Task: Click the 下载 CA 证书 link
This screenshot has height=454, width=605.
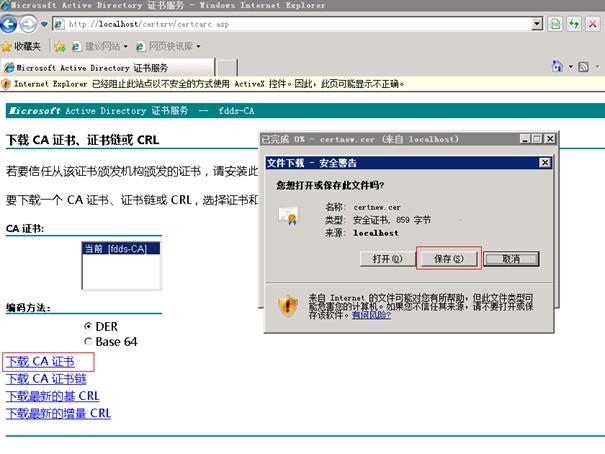Action: pyautogui.click(x=40, y=361)
